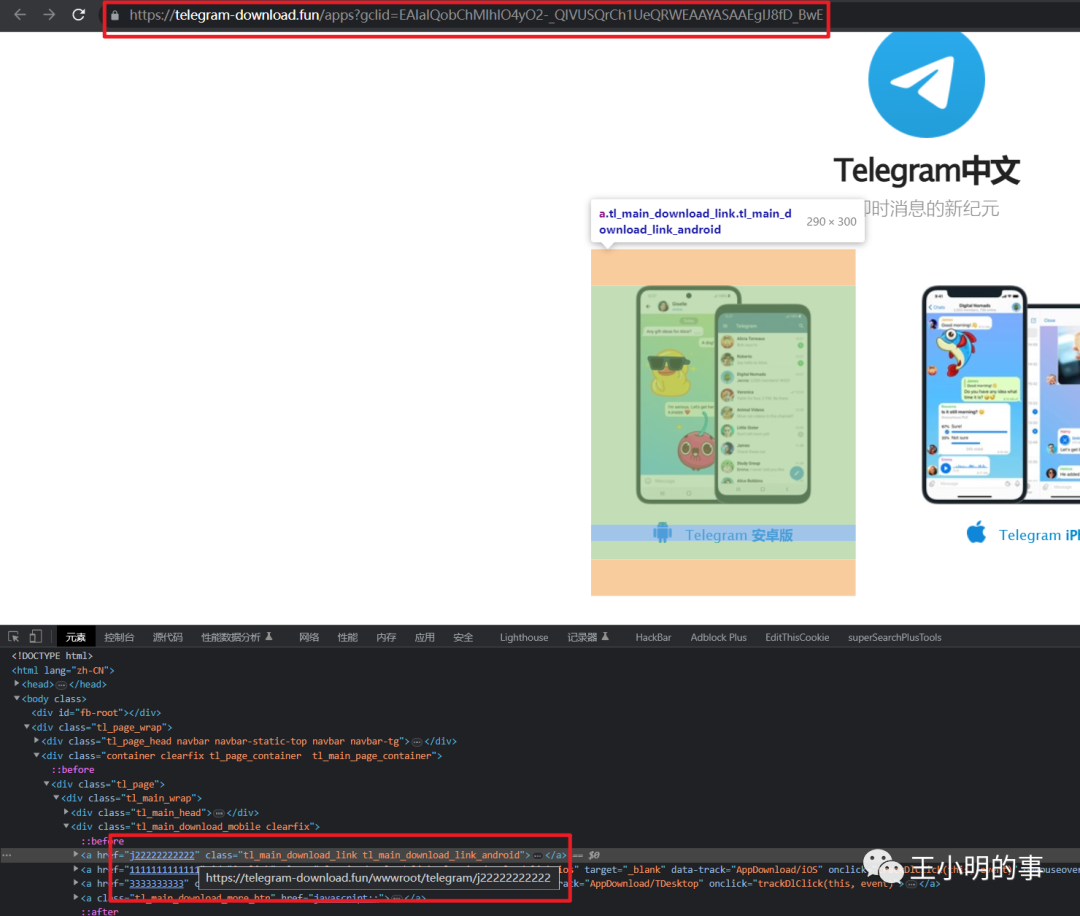Expand the tl_main_download_more_btn anchor node

pos(76,897)
